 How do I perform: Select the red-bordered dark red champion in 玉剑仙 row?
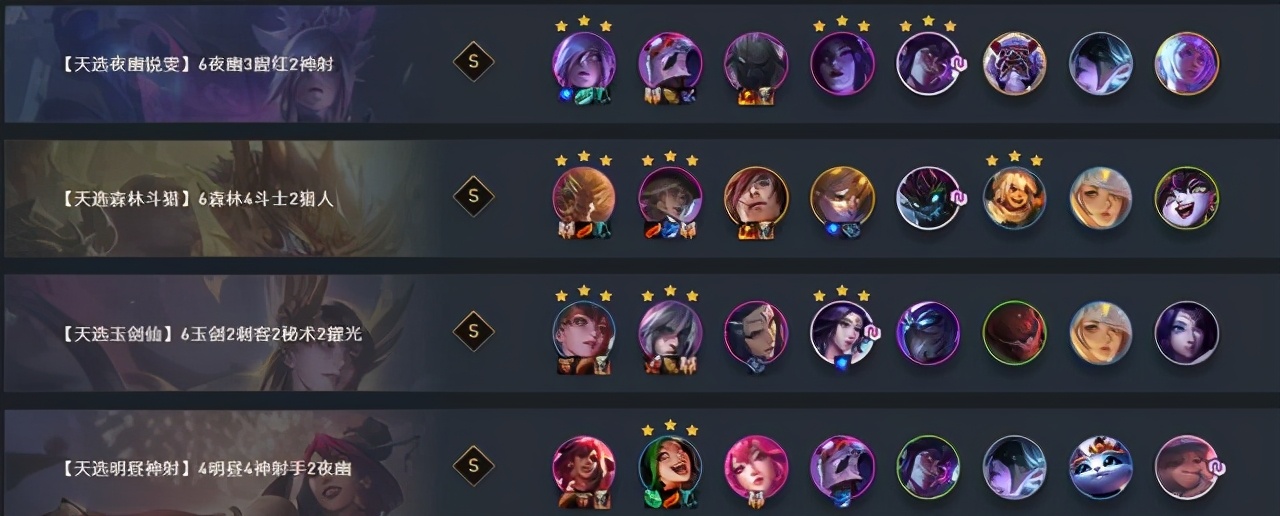[x=1014, y=332]
